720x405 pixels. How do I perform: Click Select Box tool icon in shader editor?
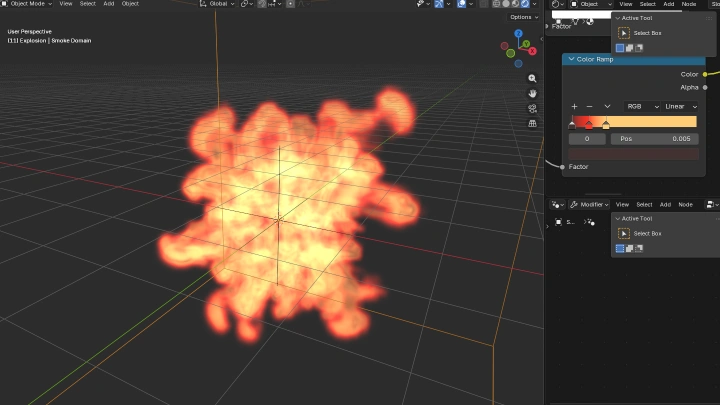click(x=624, y=33)
